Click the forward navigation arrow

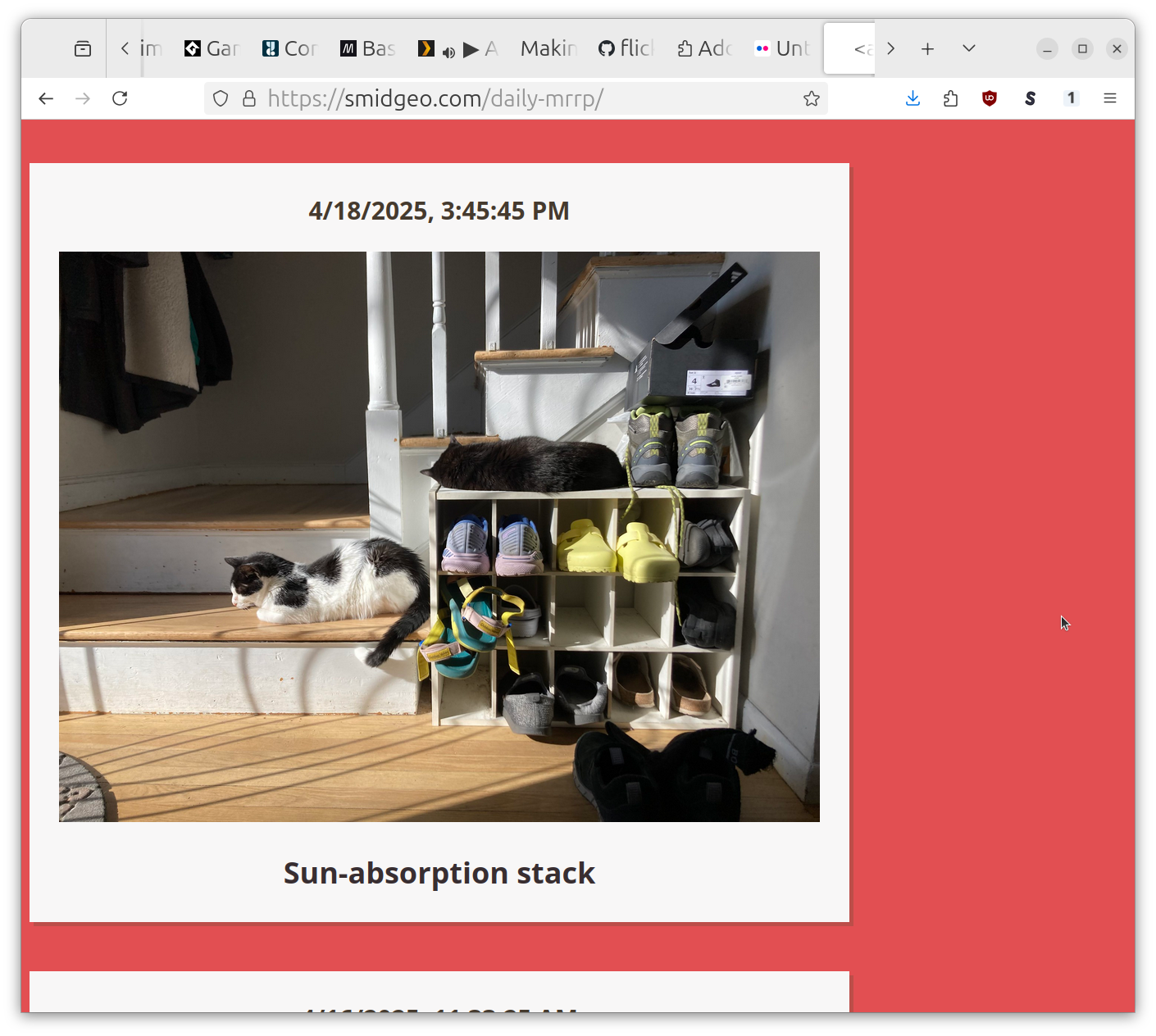point(83,98)
